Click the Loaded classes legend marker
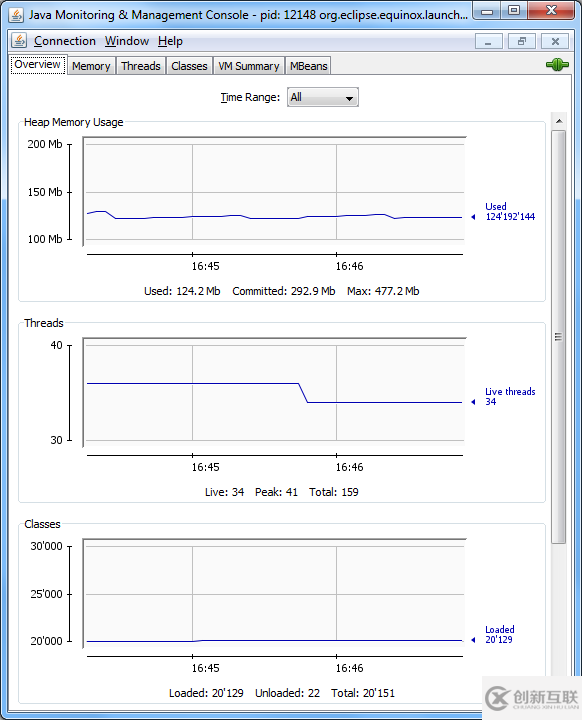 click(473, 640)
